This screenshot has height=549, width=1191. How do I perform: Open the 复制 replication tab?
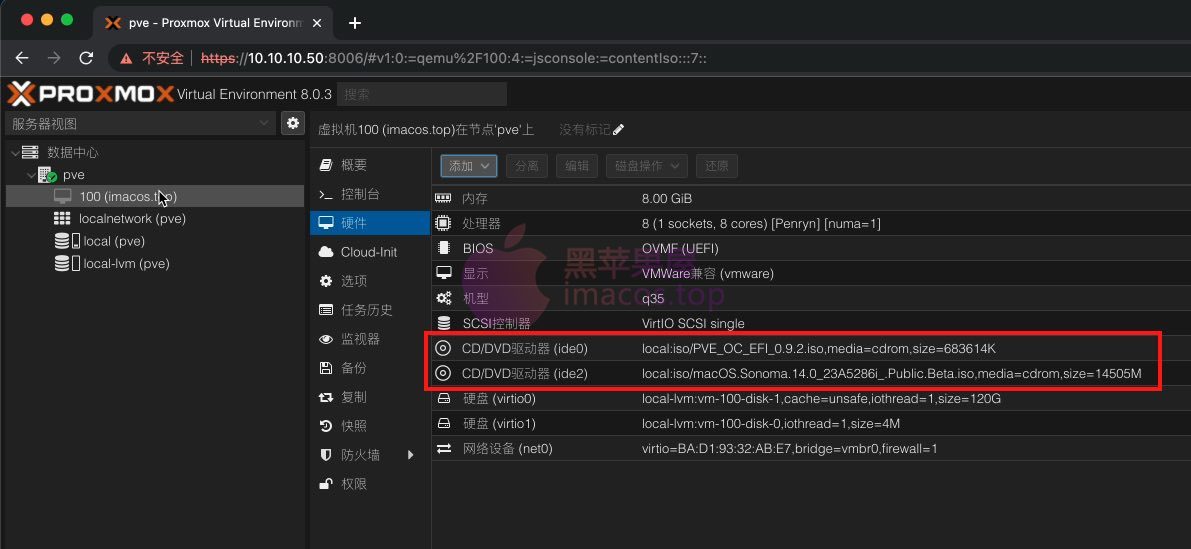pos(370,396)
